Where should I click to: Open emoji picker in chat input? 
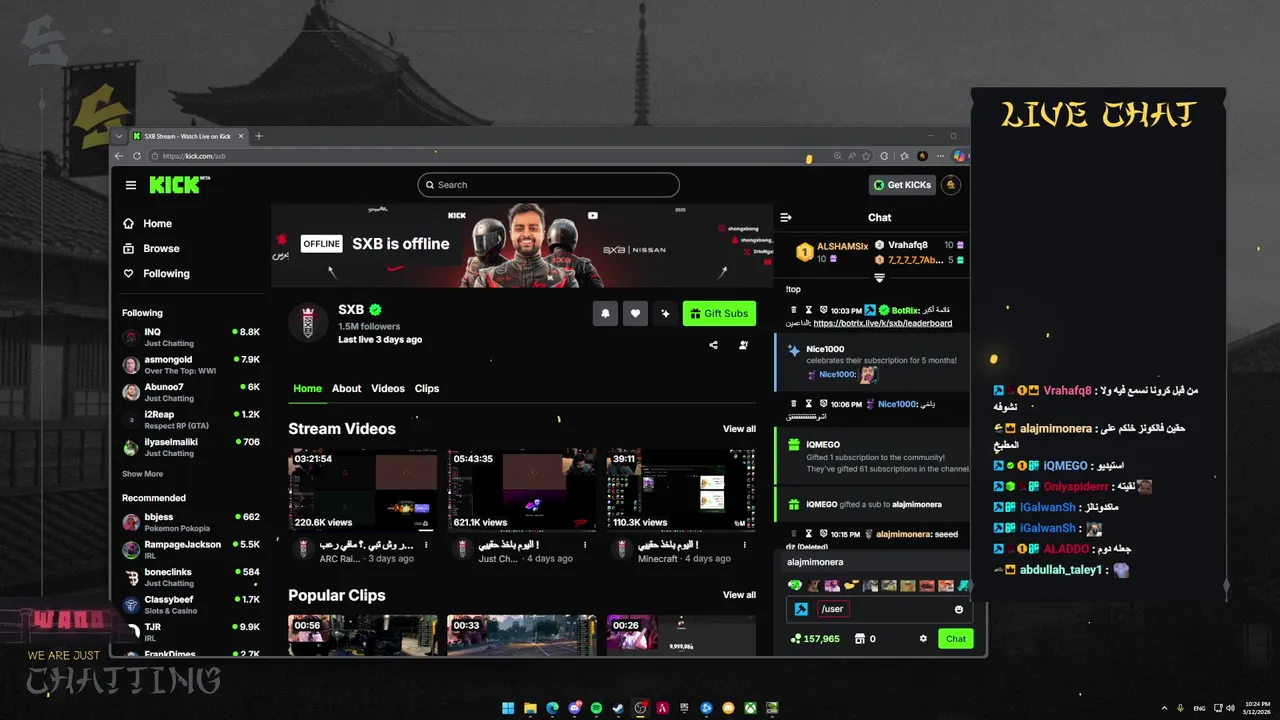(x=959, y=609)
